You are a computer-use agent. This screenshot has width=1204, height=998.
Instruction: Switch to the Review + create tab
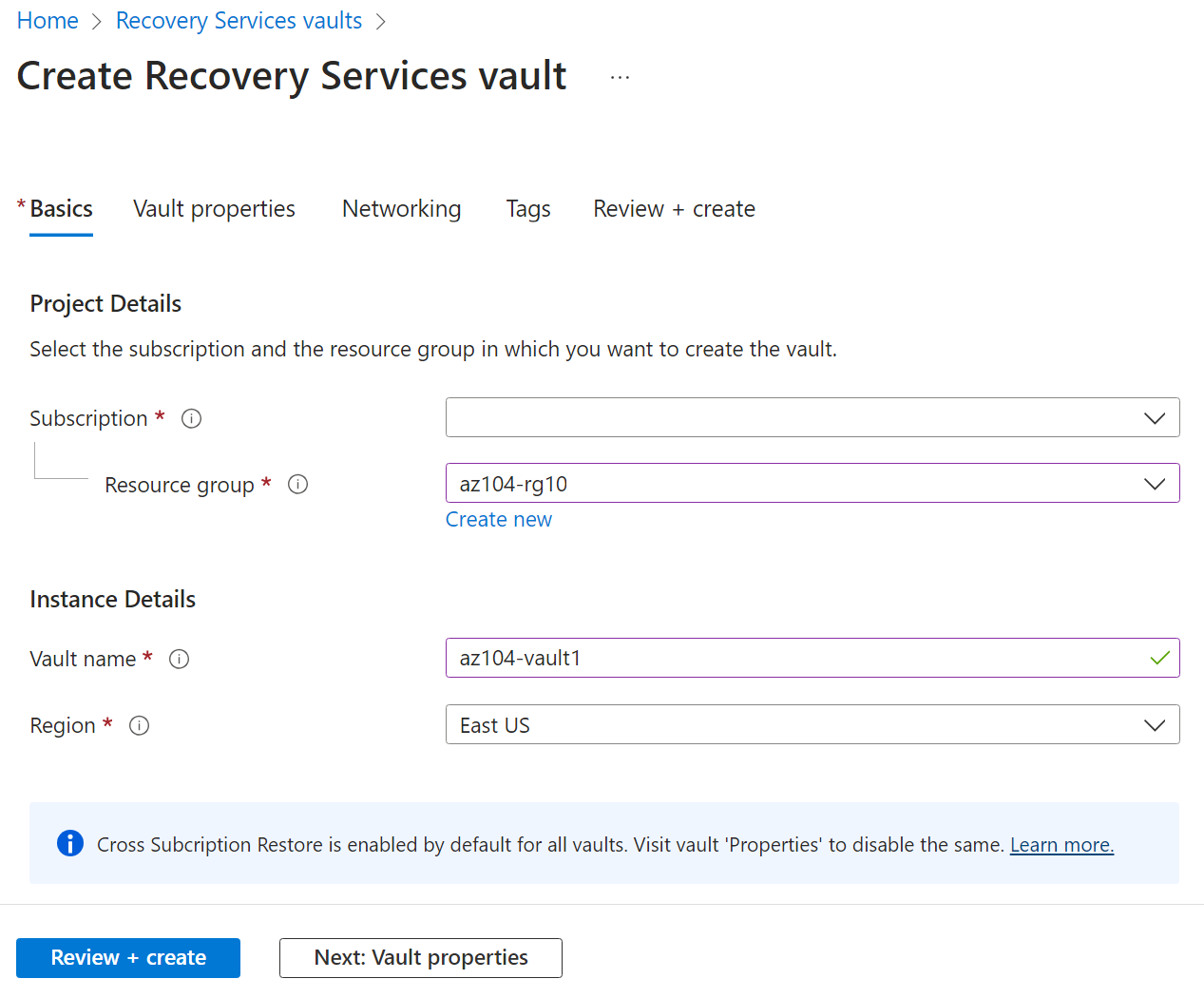[674, 208]
